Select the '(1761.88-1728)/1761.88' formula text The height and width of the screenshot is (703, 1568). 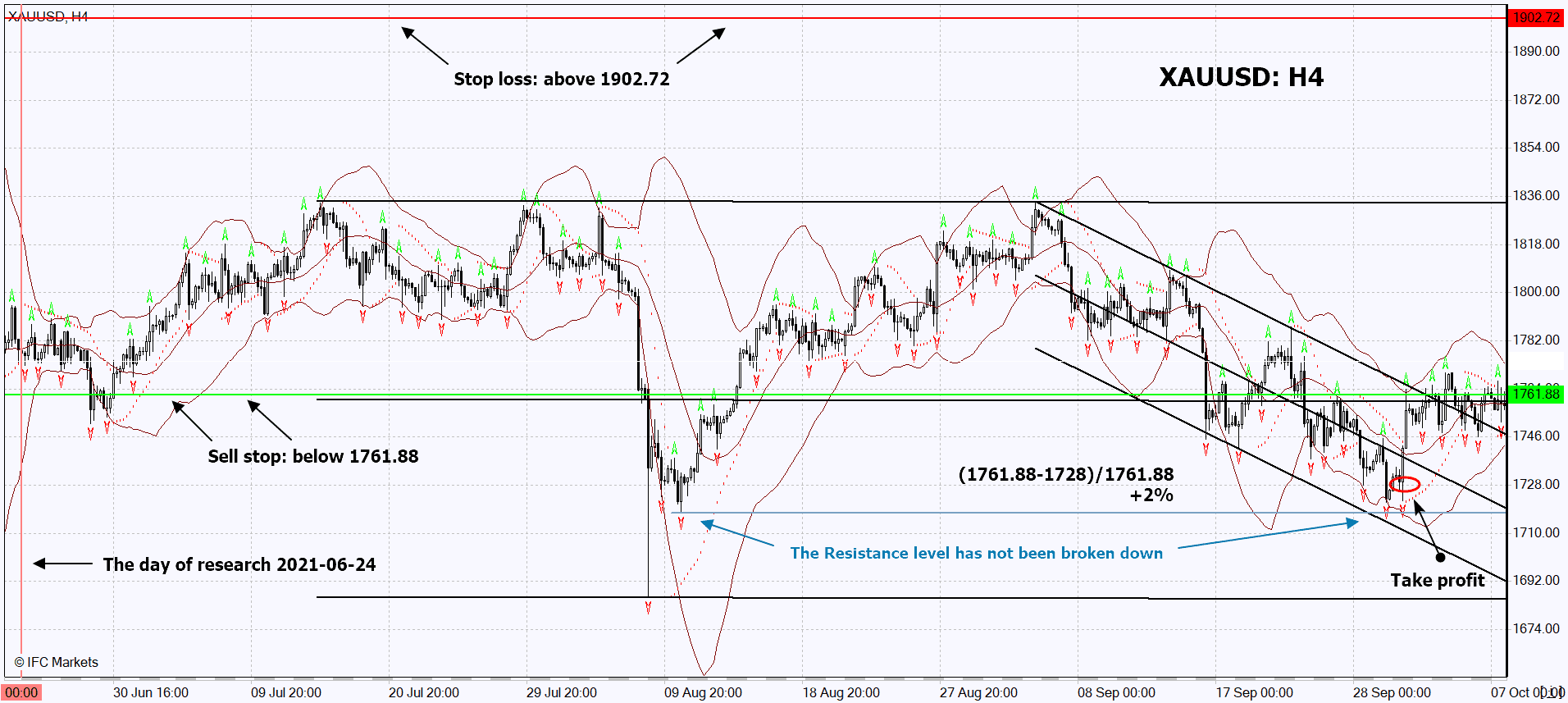[1066, 474]
